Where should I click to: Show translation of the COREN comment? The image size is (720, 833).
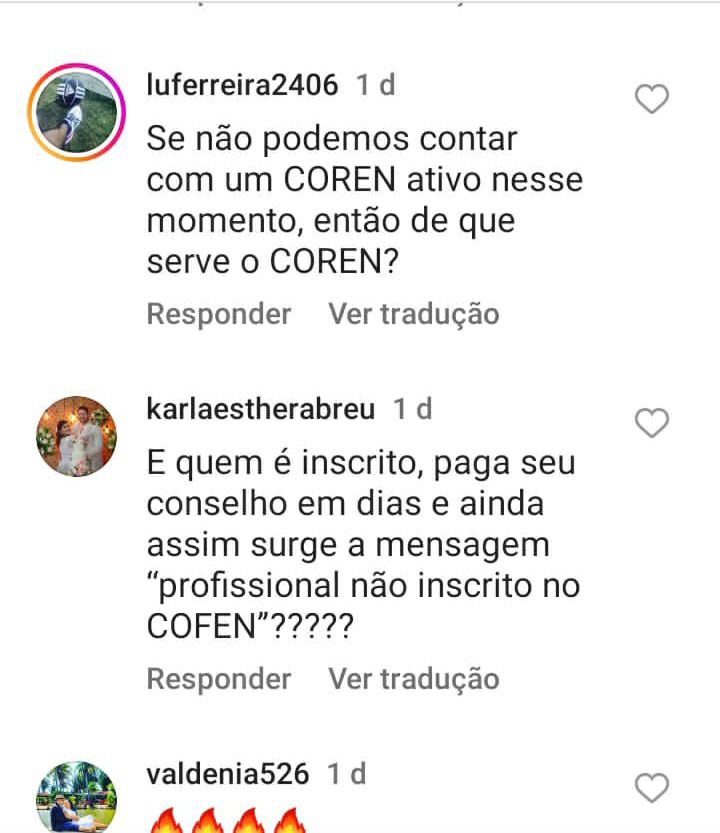[414, 313]
